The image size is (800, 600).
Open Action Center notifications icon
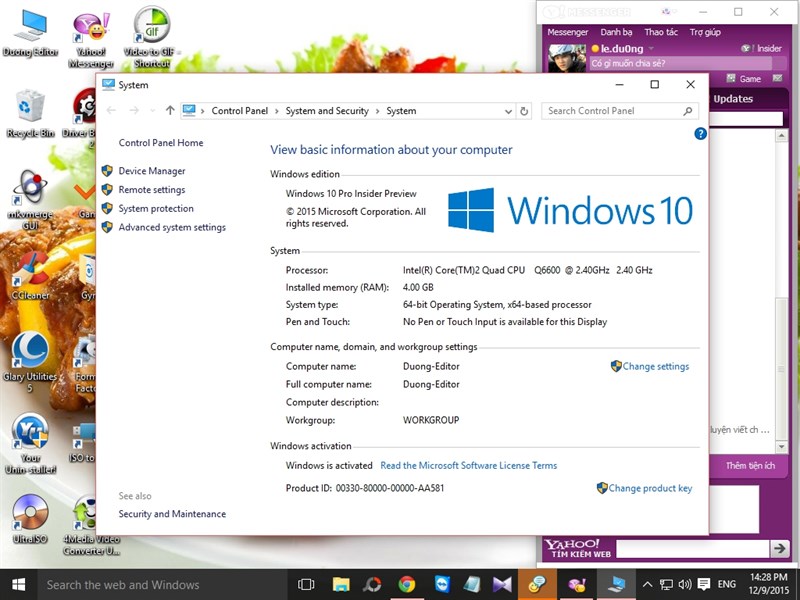point(704,585)
